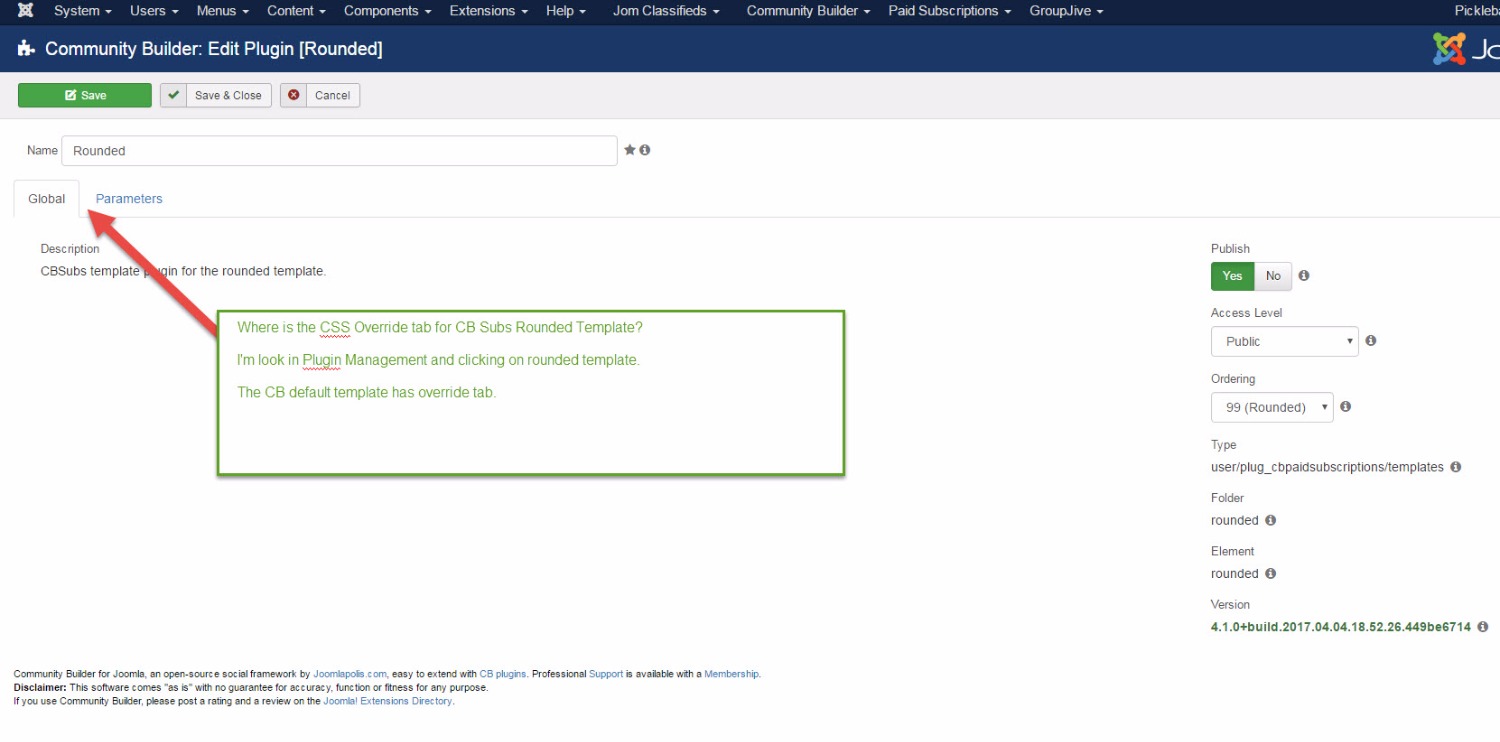Image resolution: width=1500 pixels, height=742 pixels.
Task: Set Publish to No
Action: (x=1273, y=276)
